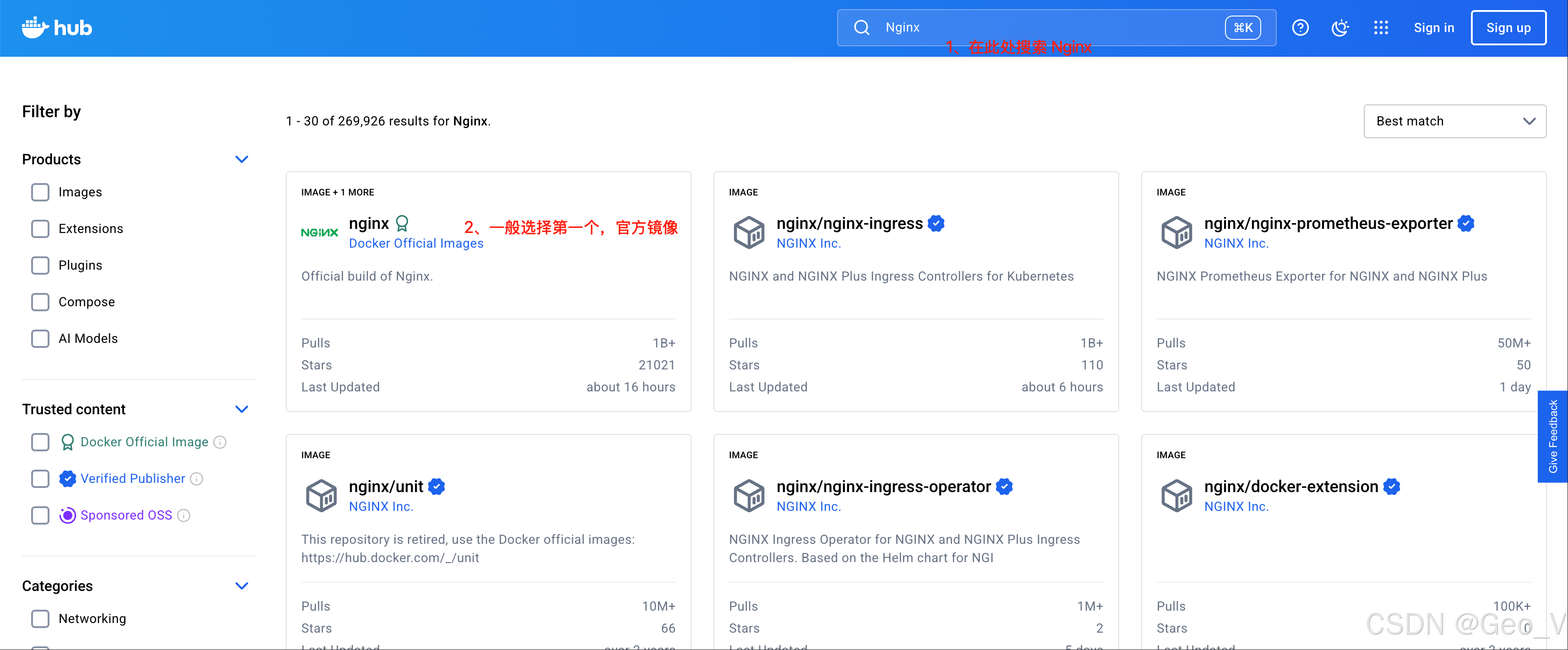Image resolution: width=1568 pixels, height=650 pixels.
Task: Open the nginx/nginx-ingress repository title
Action: (850, 223)
